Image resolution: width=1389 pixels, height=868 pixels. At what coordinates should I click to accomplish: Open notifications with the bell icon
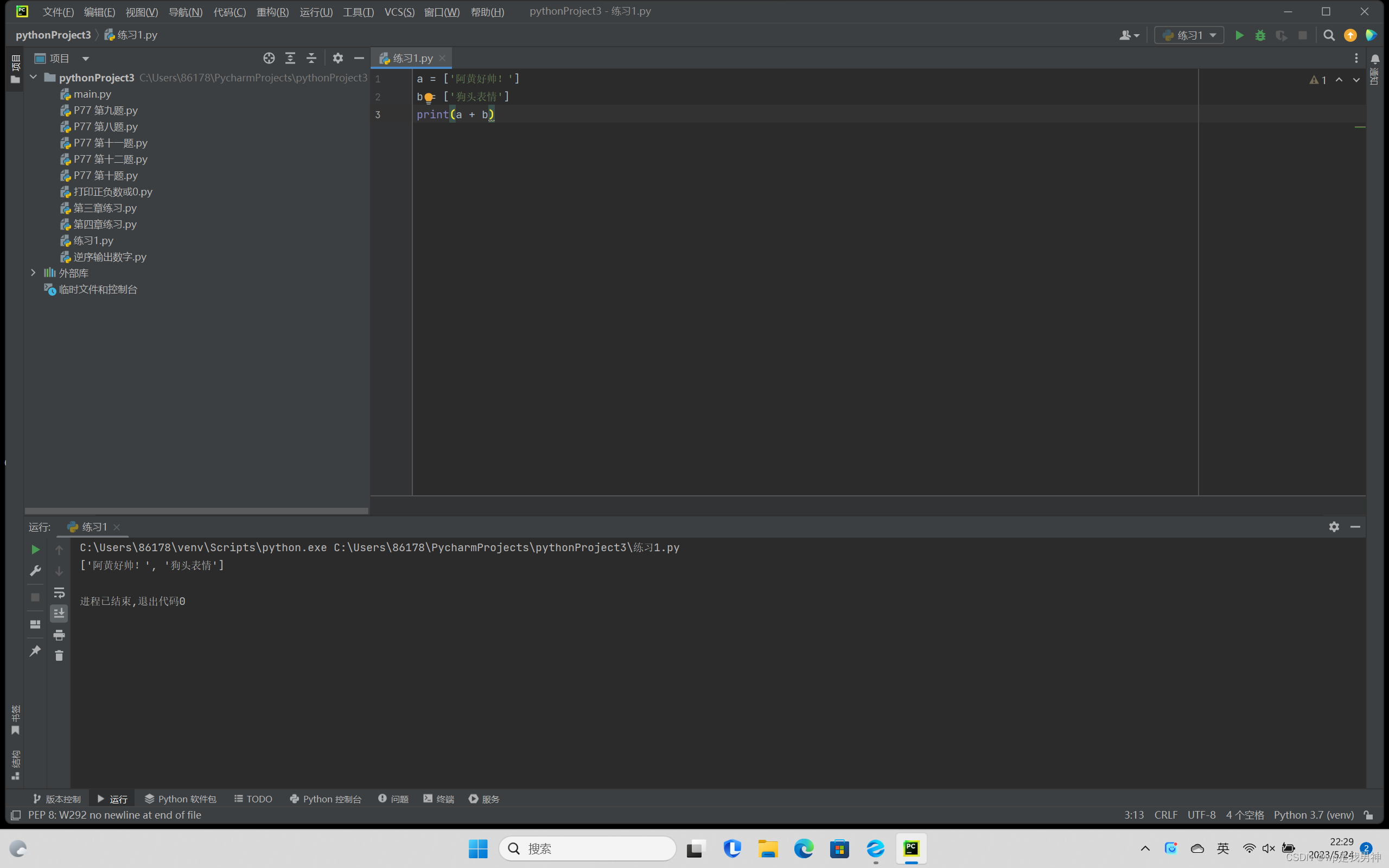1375,58
